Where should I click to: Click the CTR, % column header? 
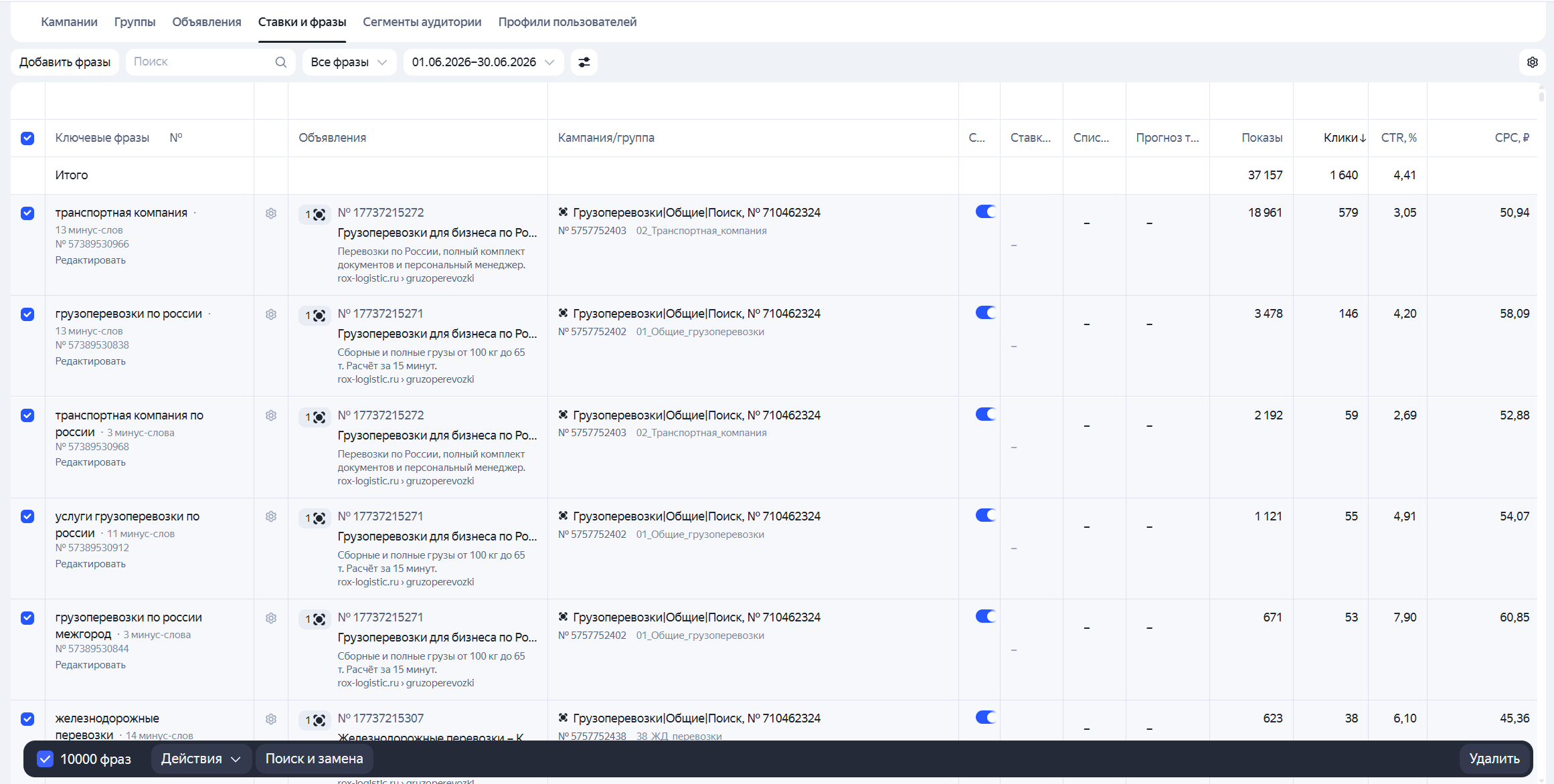pos(1399,138)
